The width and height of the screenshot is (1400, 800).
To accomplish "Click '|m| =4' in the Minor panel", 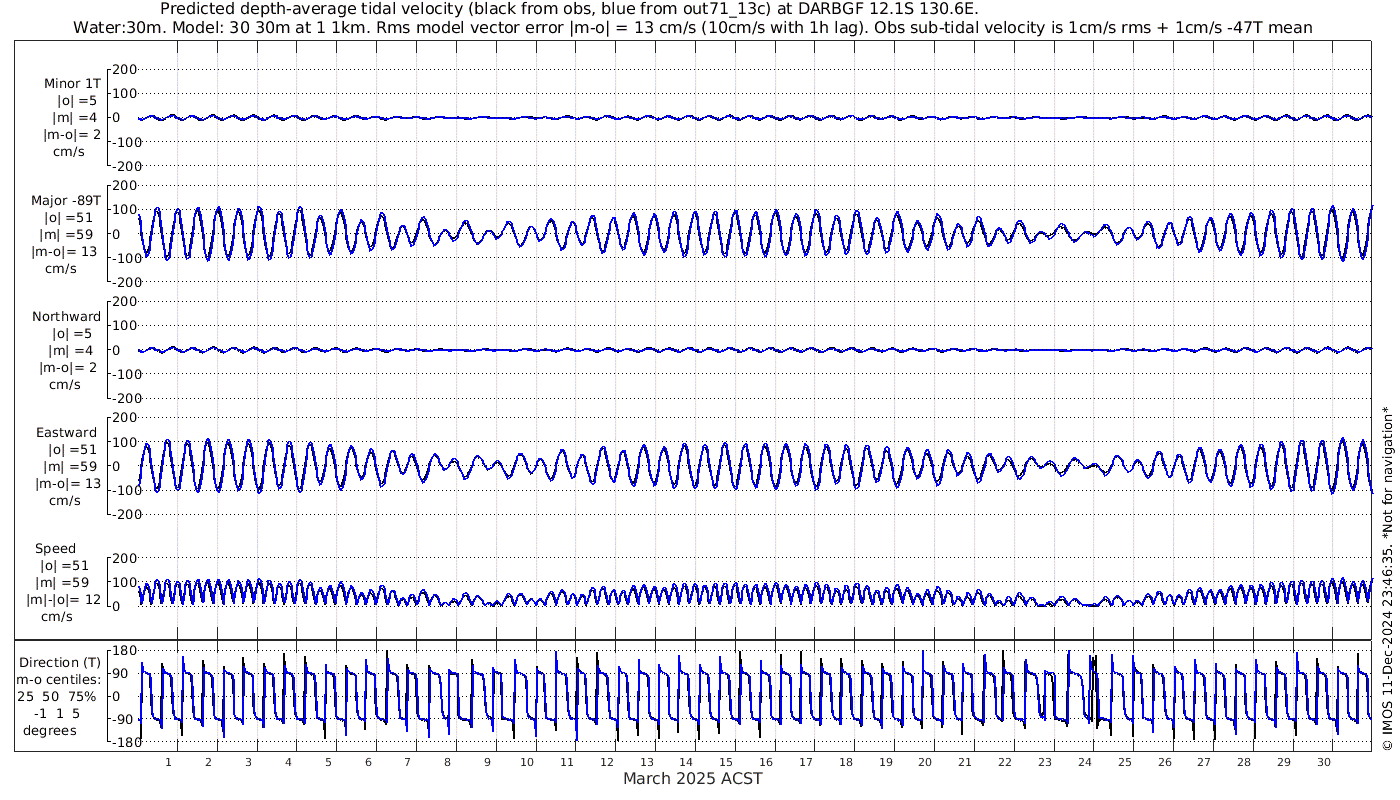I will pos(75,118).
